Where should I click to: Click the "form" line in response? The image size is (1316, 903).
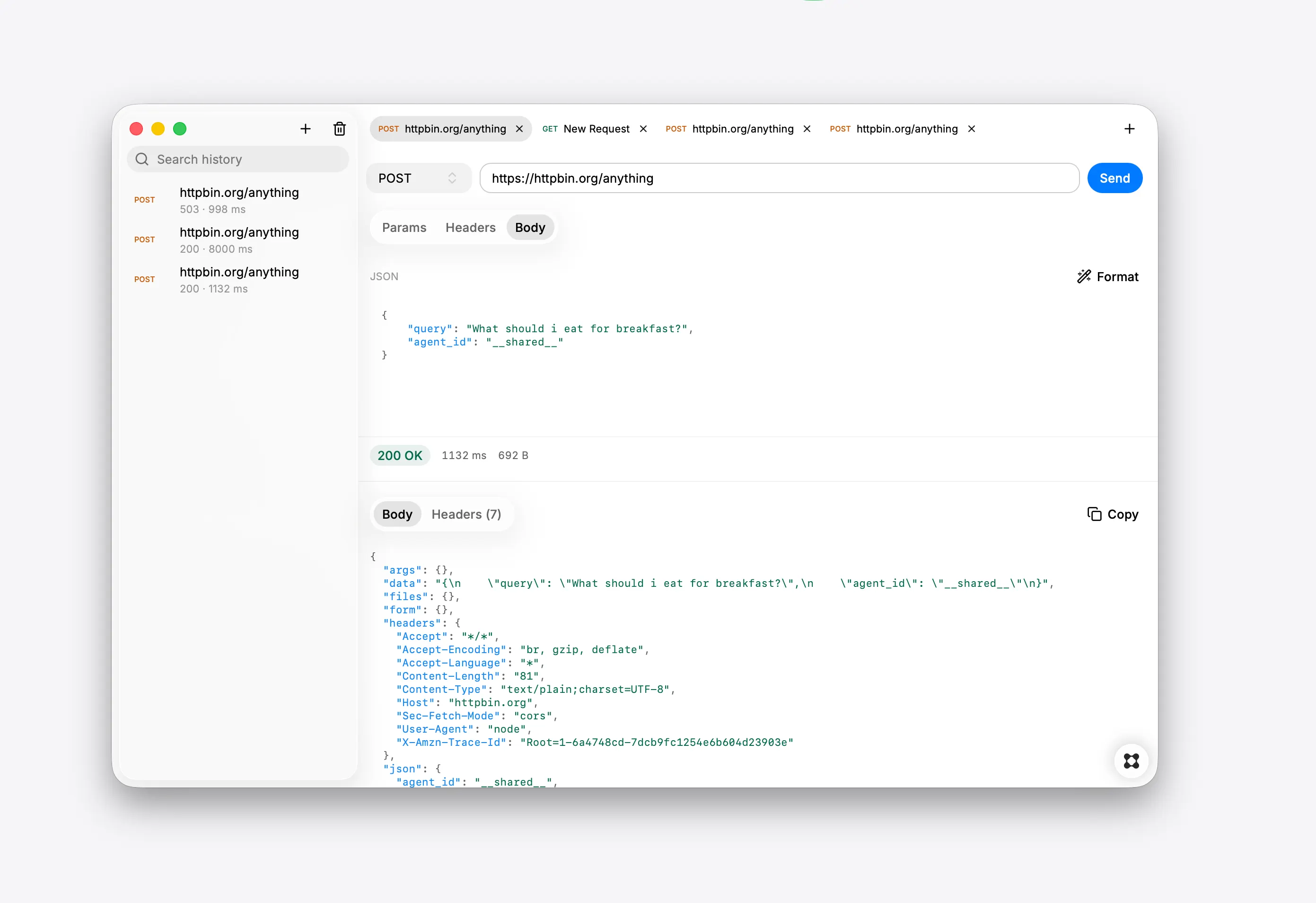418,610
